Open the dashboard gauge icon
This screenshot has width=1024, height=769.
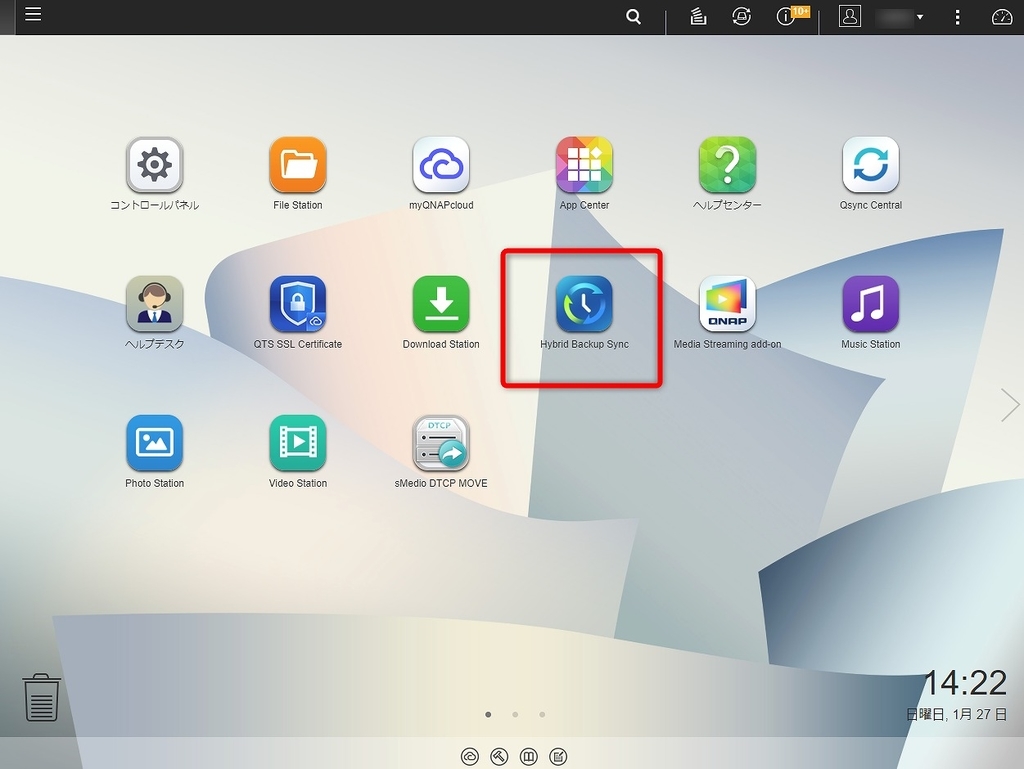(1002, 17)
